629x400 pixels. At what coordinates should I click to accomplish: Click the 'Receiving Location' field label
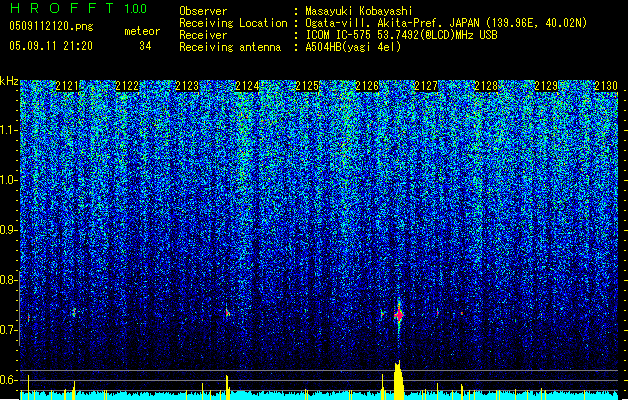click(x=233, y=23)
